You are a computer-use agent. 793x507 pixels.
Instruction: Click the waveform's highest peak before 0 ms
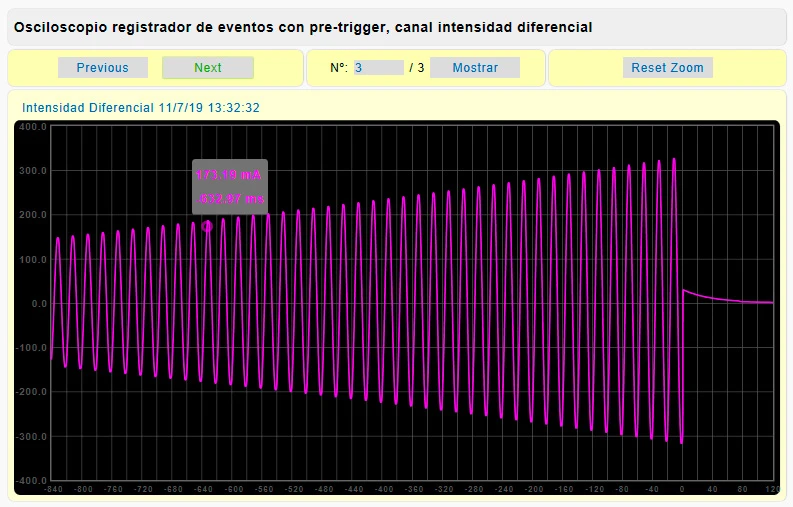674,160
